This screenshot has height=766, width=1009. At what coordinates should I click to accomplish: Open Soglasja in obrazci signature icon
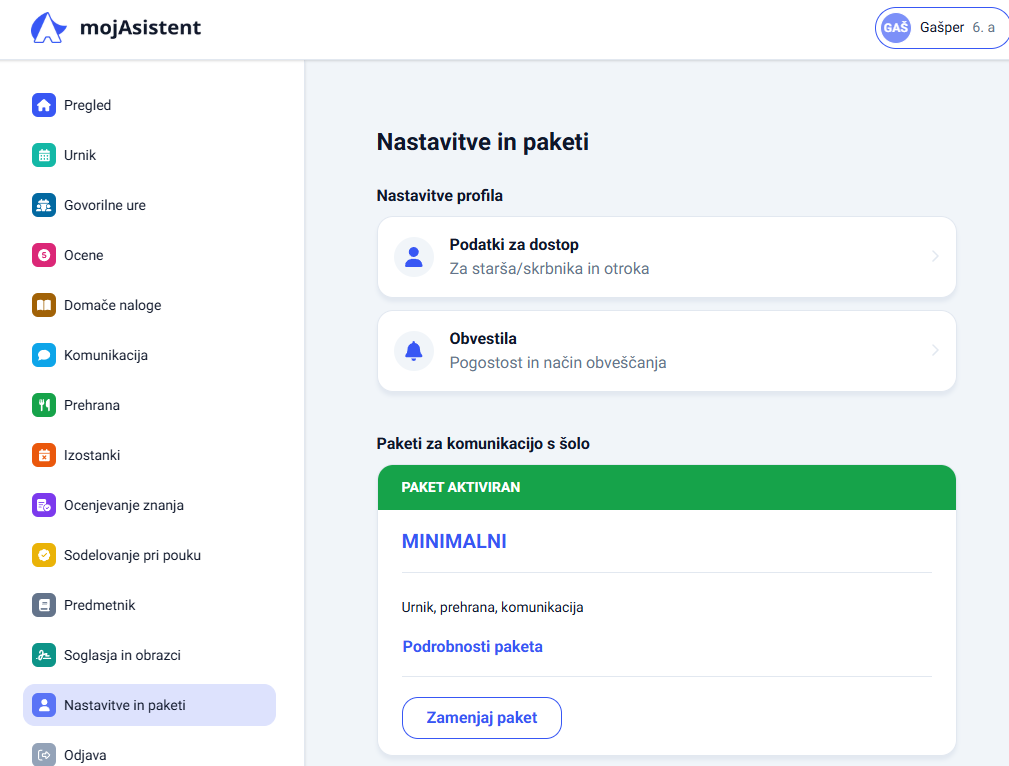44,655
